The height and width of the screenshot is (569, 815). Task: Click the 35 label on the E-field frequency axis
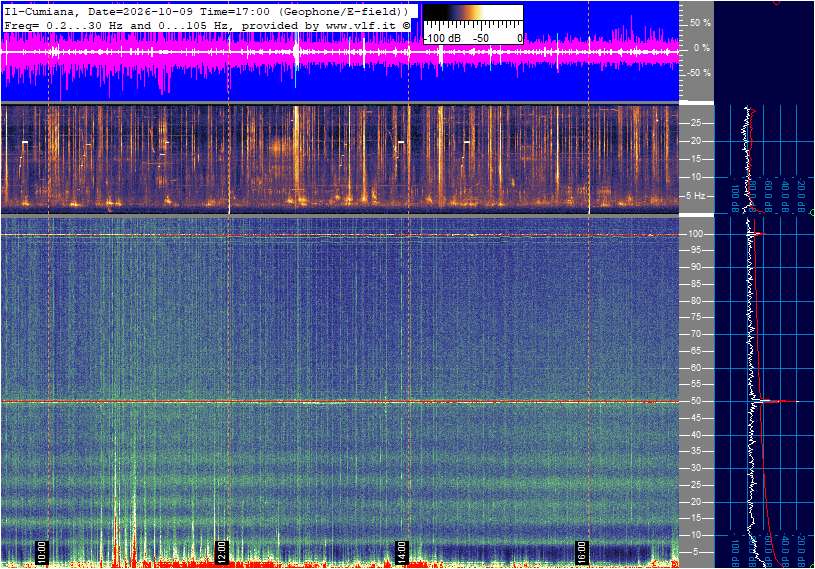pyautogui.click(x=696, y=452)
